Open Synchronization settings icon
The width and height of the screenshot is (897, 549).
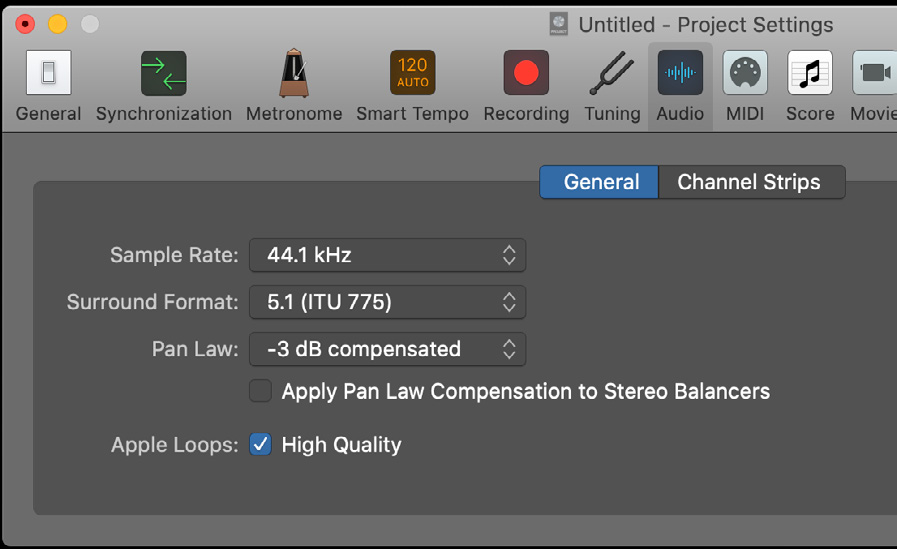point(164,73)
